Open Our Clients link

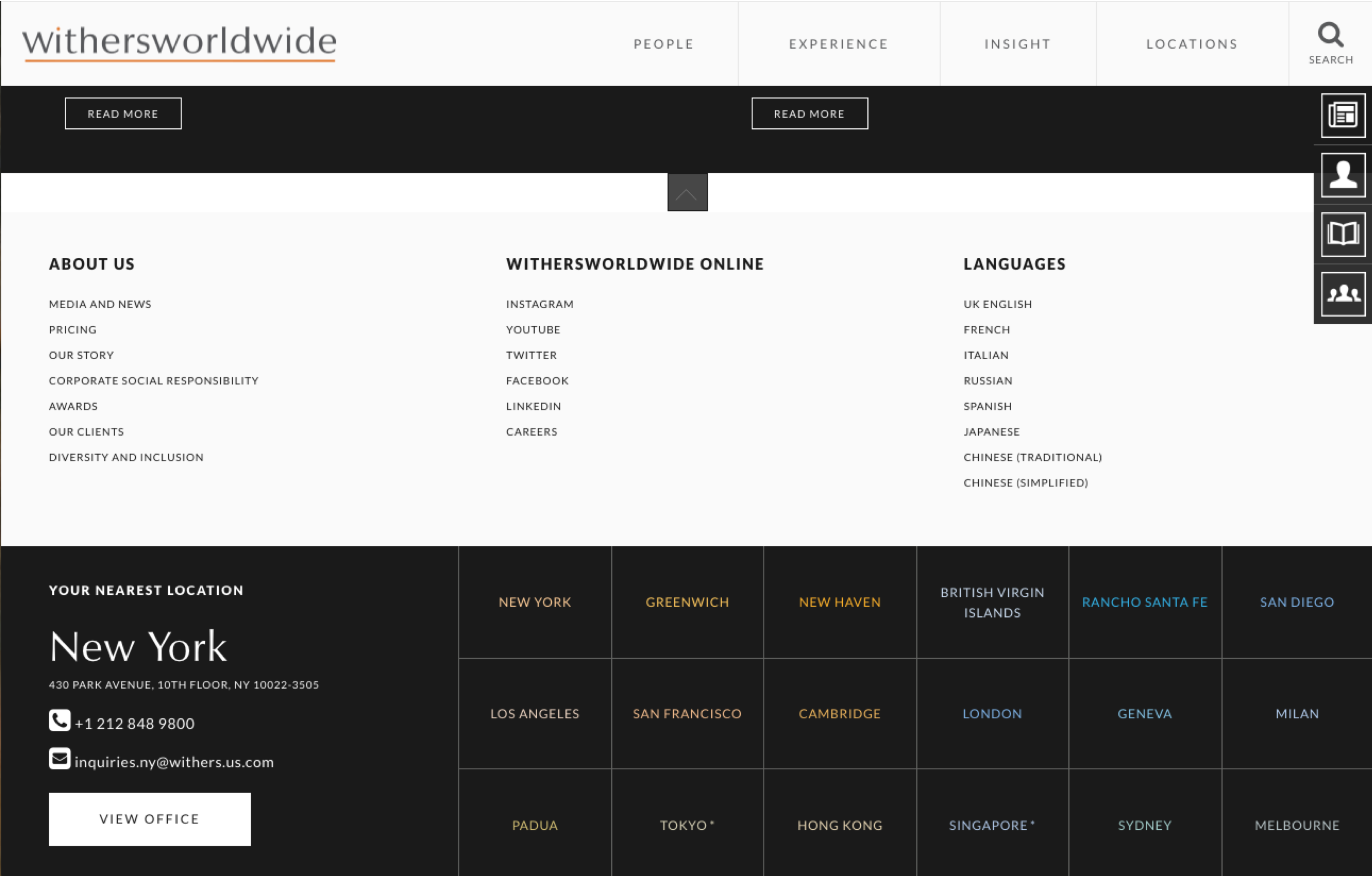(x=87, y=432)
